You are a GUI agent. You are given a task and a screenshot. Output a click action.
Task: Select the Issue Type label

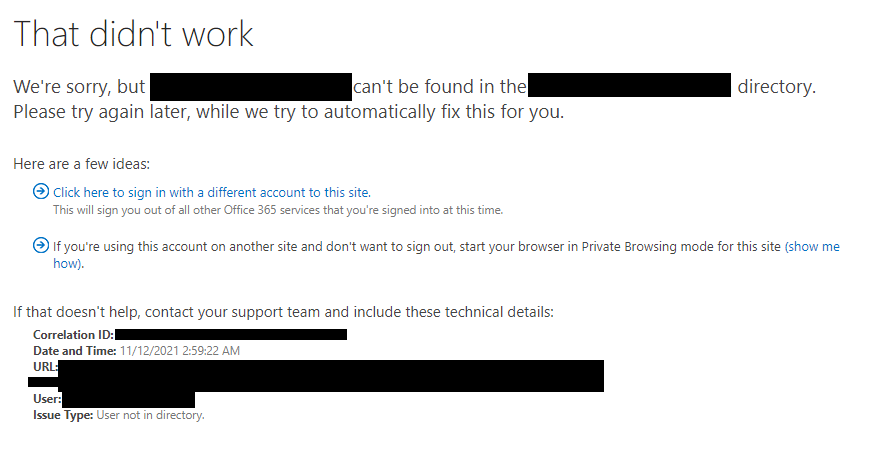click(x=63, y=415)
